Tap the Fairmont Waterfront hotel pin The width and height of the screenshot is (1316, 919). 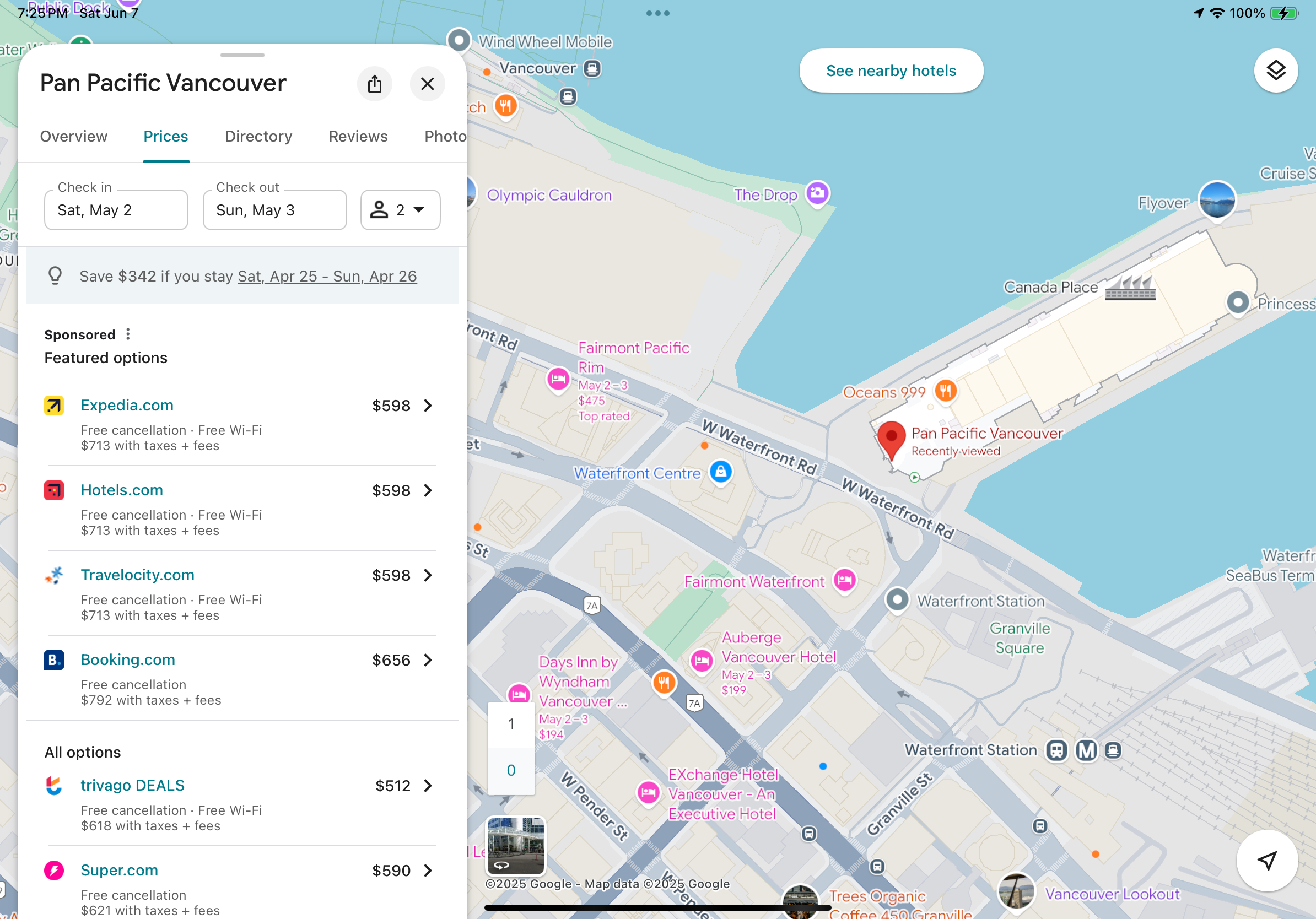point(844,580)
